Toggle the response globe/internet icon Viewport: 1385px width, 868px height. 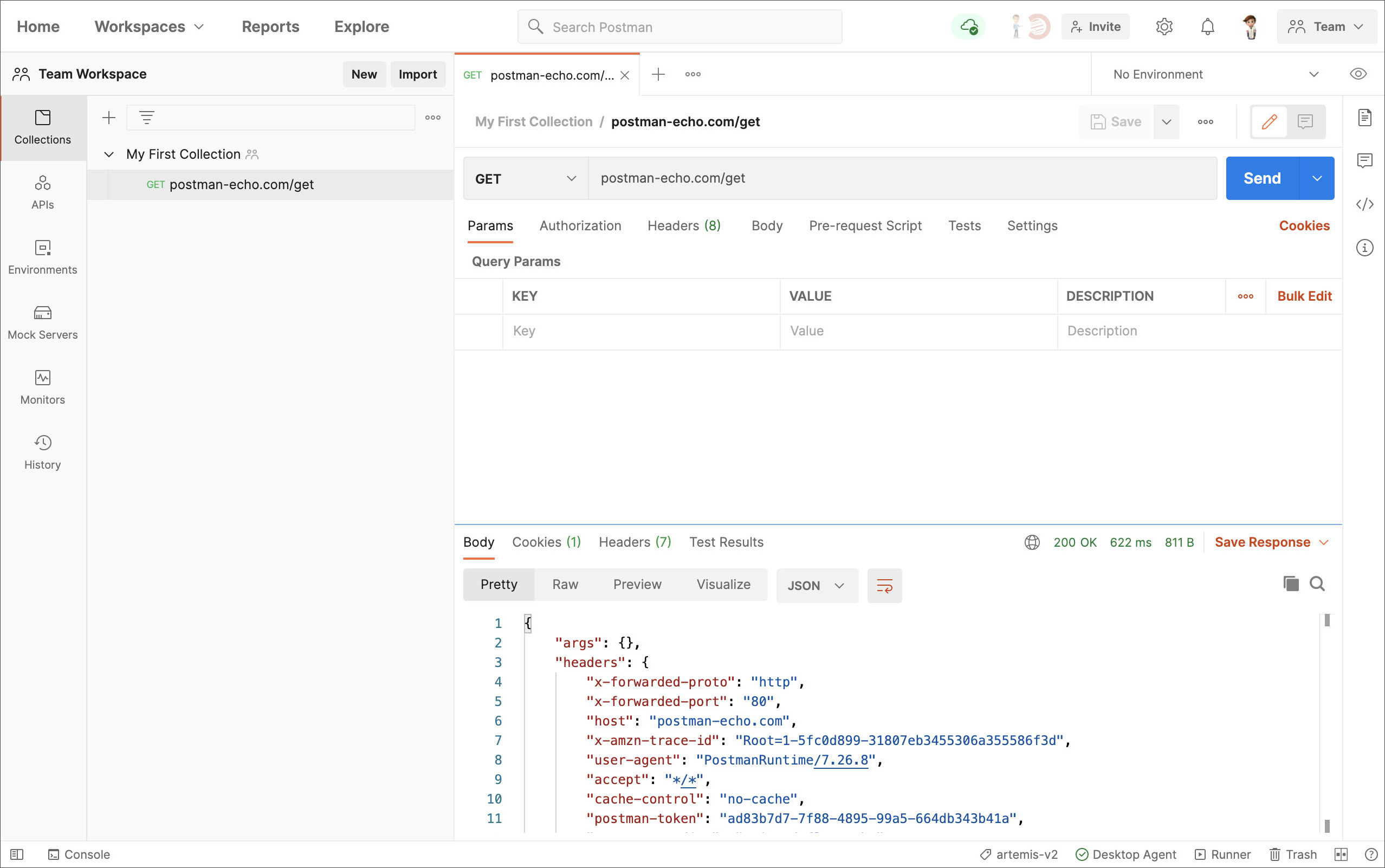pos(1031,541)
